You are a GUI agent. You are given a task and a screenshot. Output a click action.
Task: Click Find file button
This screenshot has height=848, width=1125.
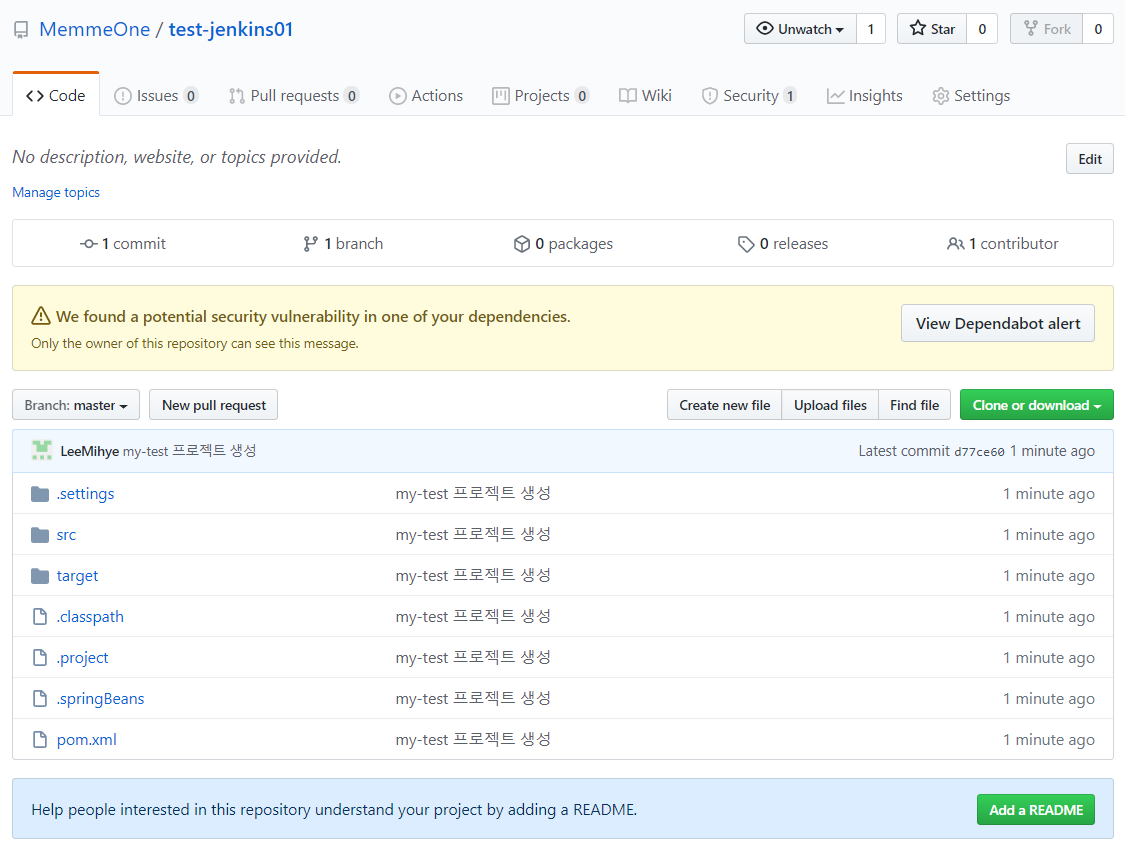coord(914,405)
